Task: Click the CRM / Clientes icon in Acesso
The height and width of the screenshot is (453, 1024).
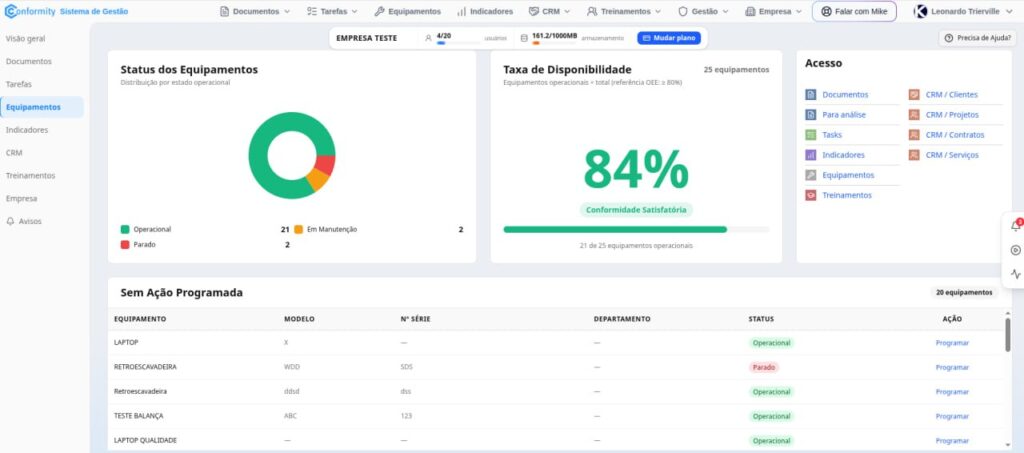Action: (914, 95)
